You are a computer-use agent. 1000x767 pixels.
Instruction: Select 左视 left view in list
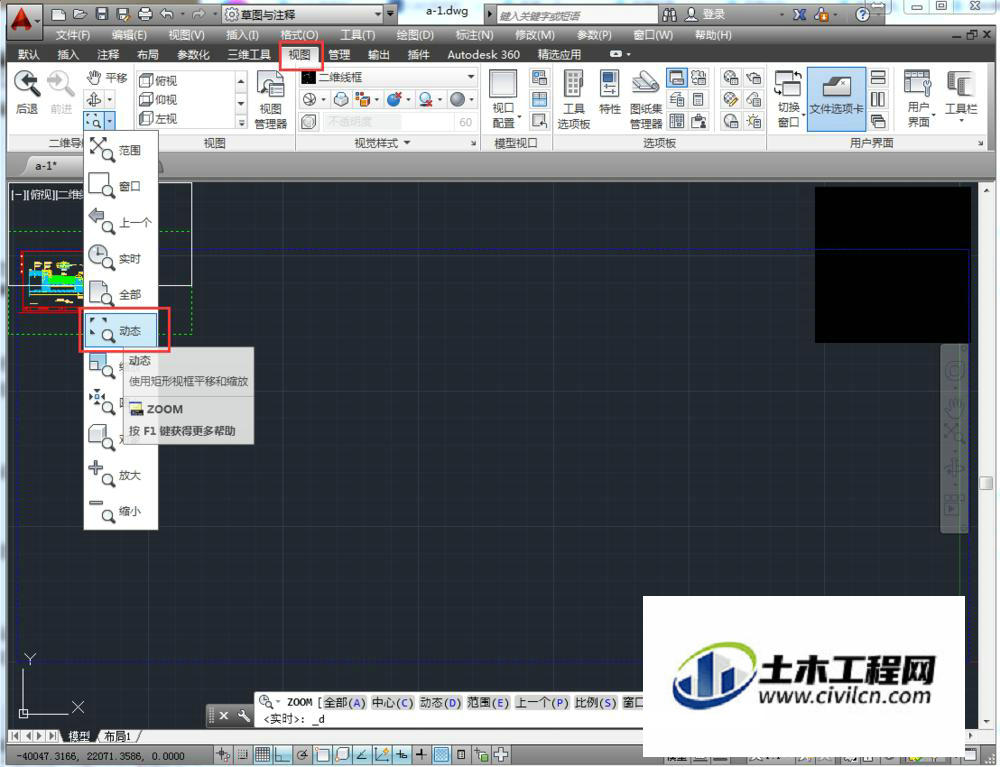[x=158, y=119]
